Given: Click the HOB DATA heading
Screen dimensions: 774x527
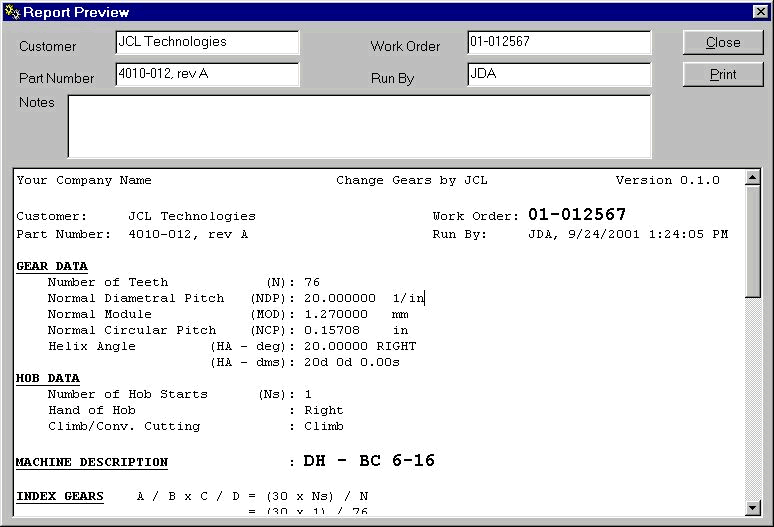Looking at the screenshot, I should coord(48,378).
